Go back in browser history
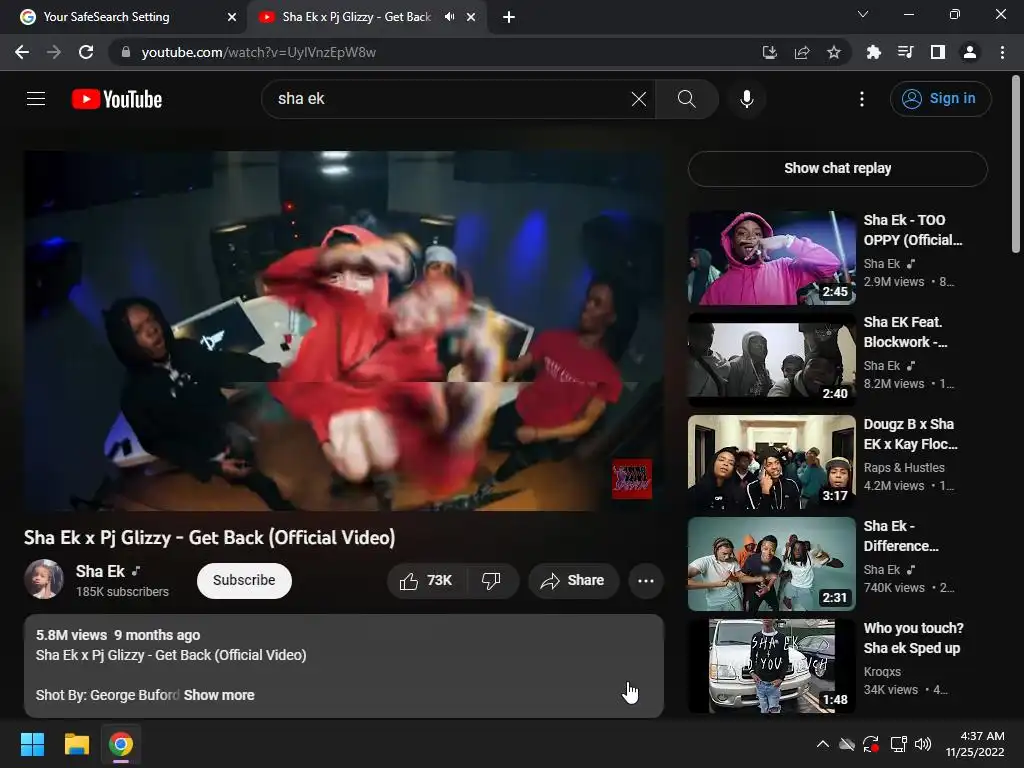 click(x=22, y=52)
